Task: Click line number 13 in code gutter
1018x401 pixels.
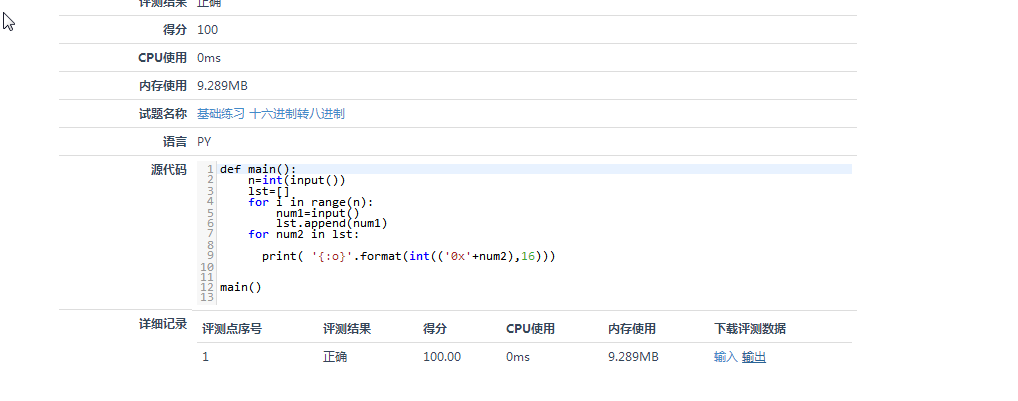Action: tap(207, 297)
